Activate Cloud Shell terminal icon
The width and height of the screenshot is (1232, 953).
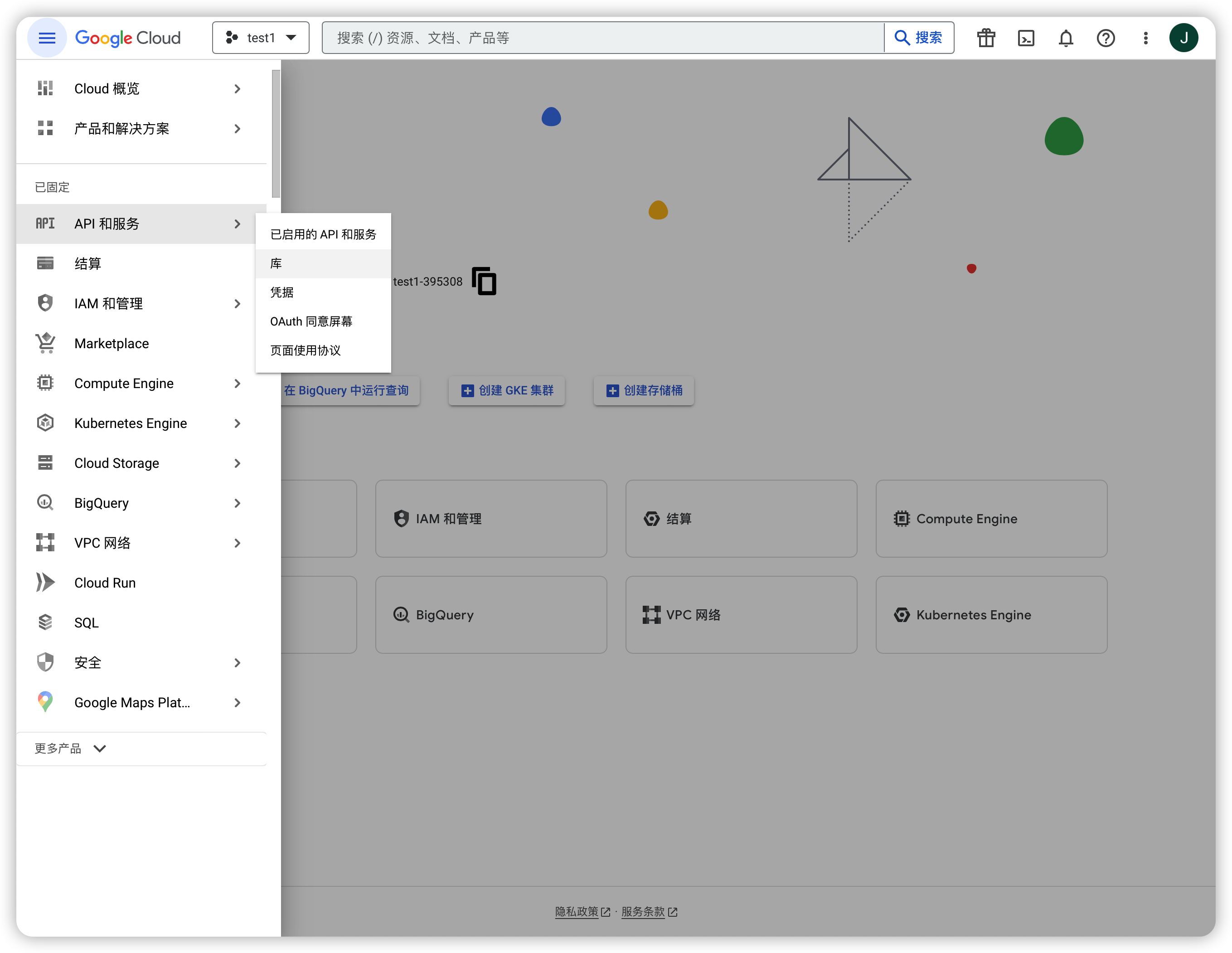pos(1026,38)
